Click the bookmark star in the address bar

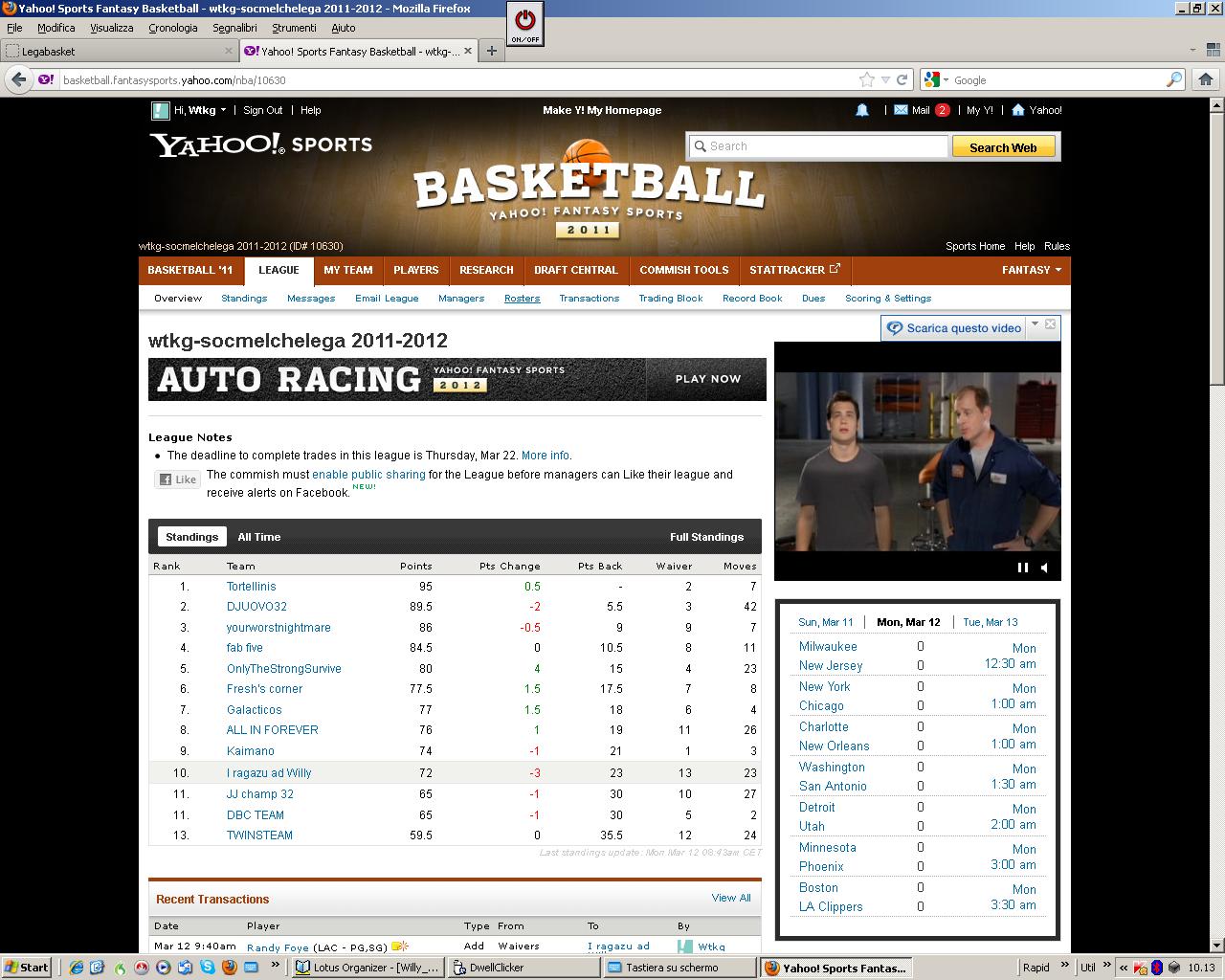tap(866, 80)
